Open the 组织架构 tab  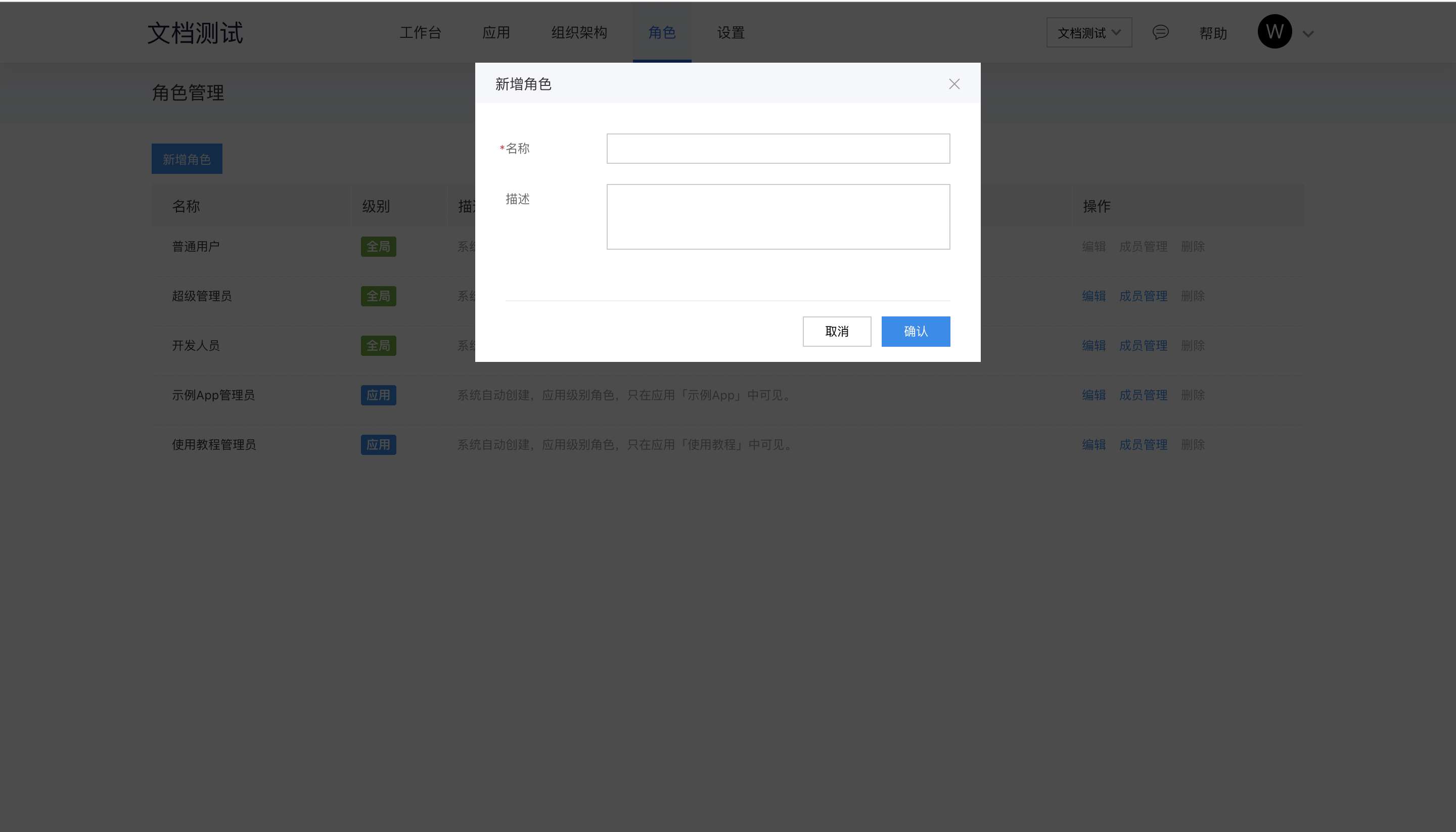[579, 32]
